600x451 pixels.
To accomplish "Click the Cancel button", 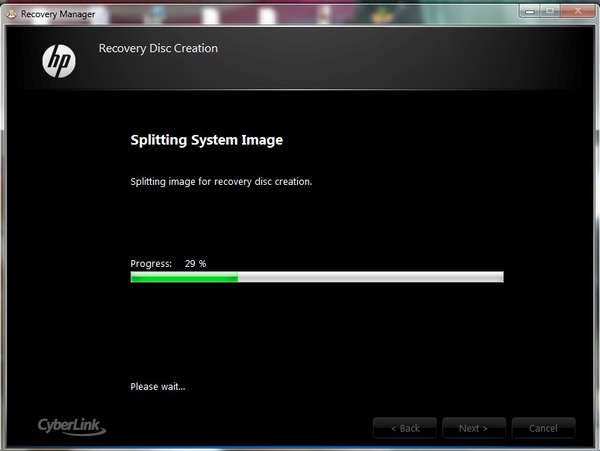I will point(543,428).
